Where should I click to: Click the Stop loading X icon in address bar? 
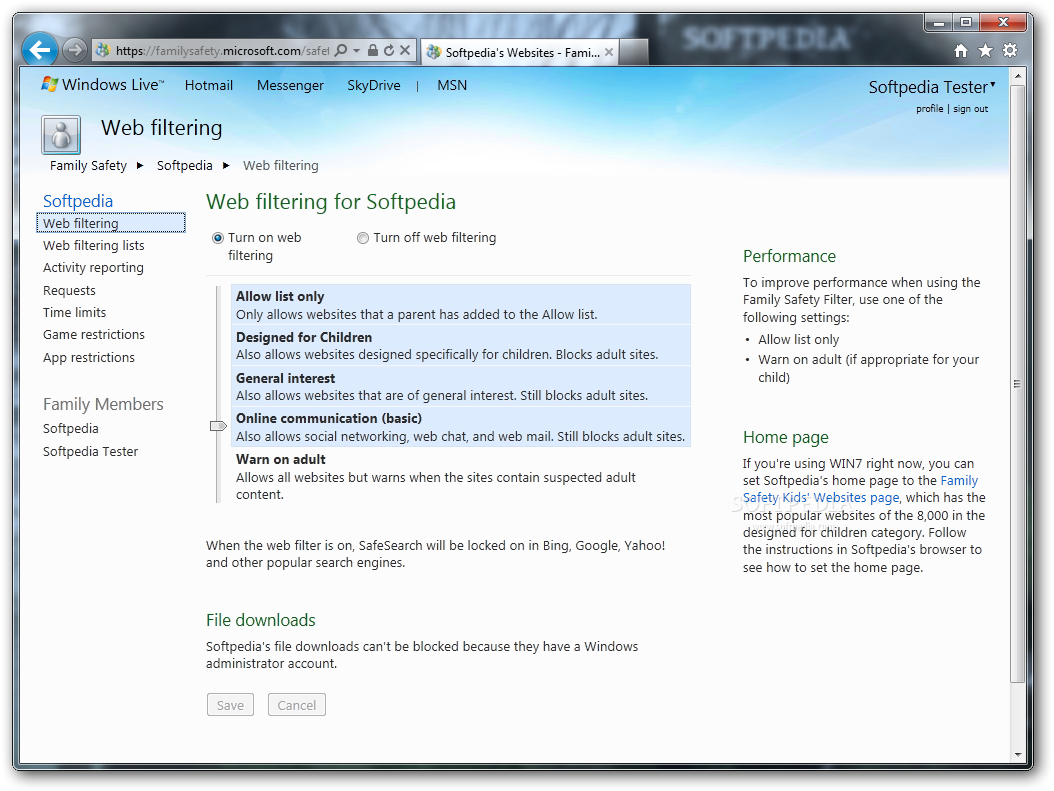pos(405,50)
